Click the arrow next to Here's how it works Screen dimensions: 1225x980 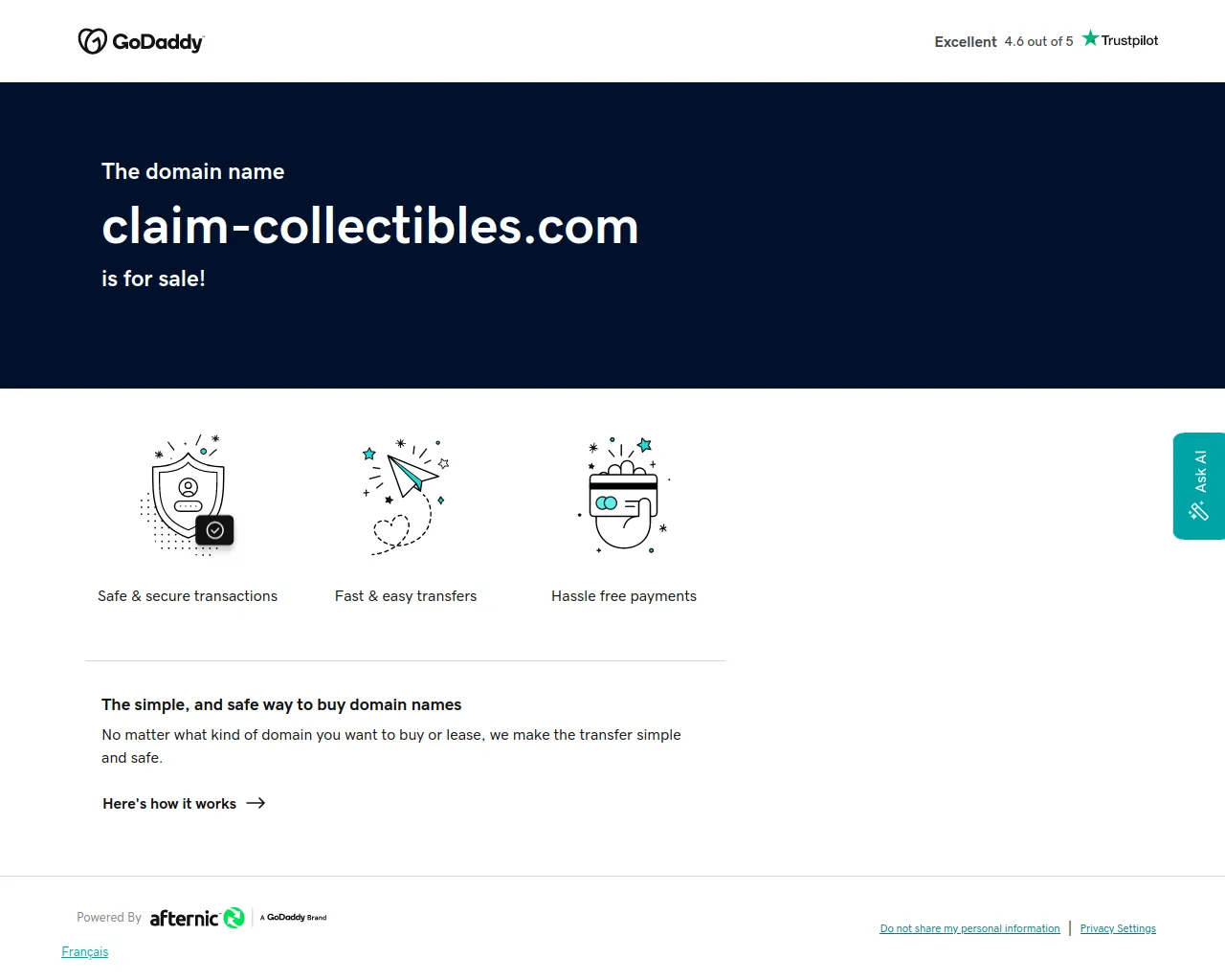coord(256,803)
